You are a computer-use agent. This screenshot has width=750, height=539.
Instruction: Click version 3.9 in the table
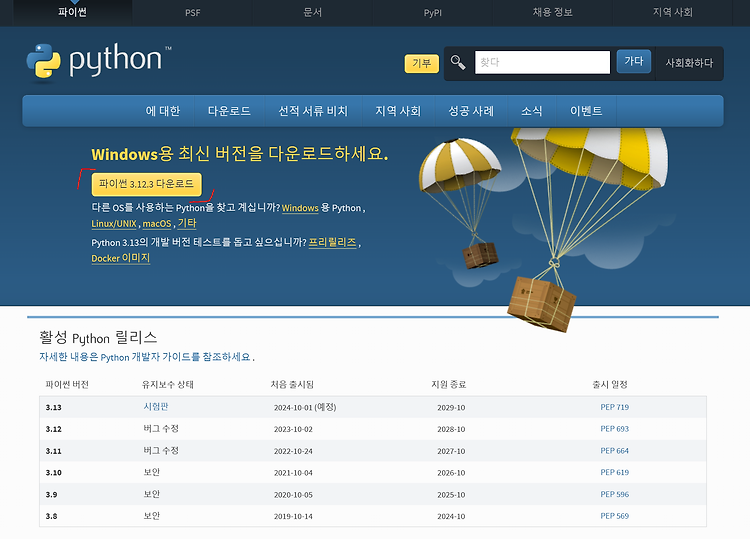tap(52, 495)
